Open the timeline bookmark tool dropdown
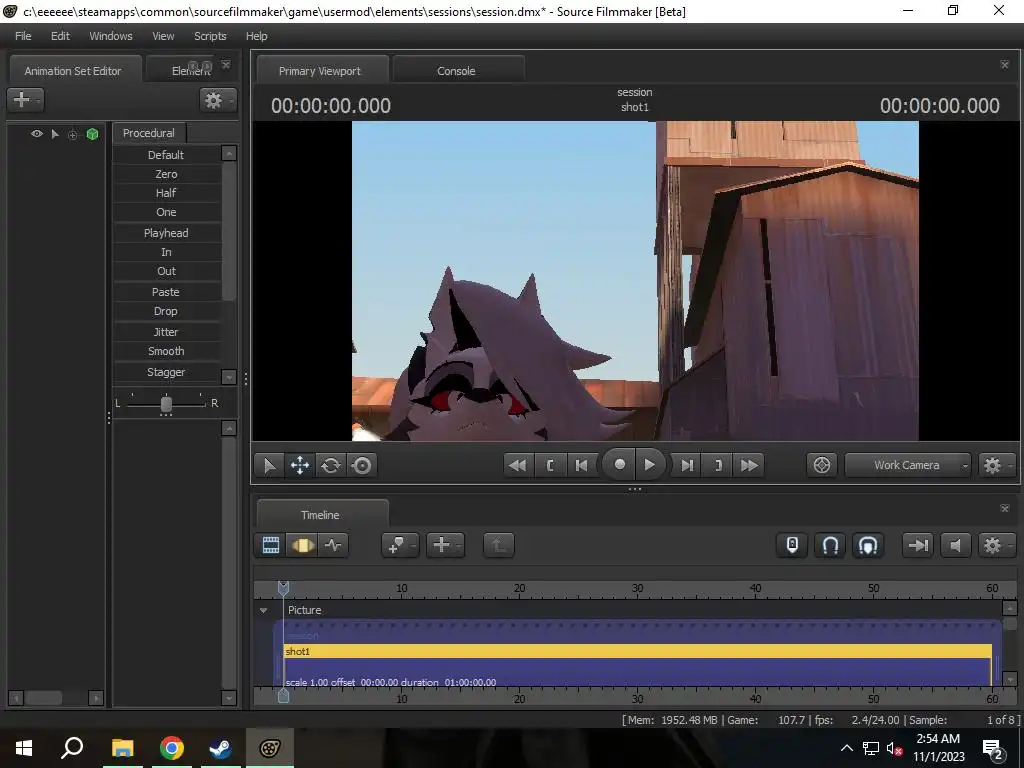Viewport: 1024px width, 768px height. click(x=399, y=545)
